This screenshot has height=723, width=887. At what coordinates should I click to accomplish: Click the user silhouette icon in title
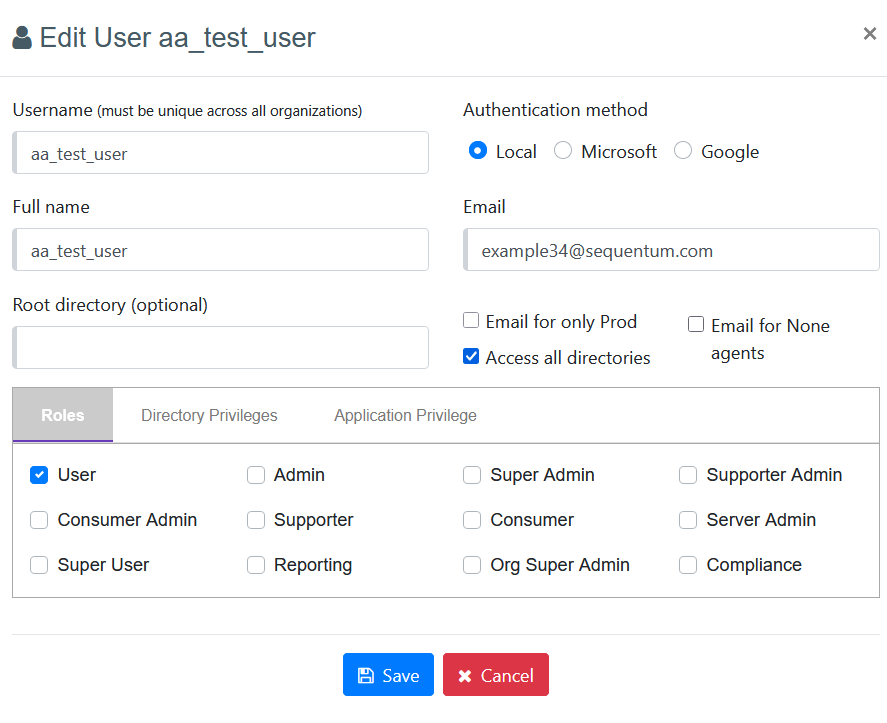(22, 38)
